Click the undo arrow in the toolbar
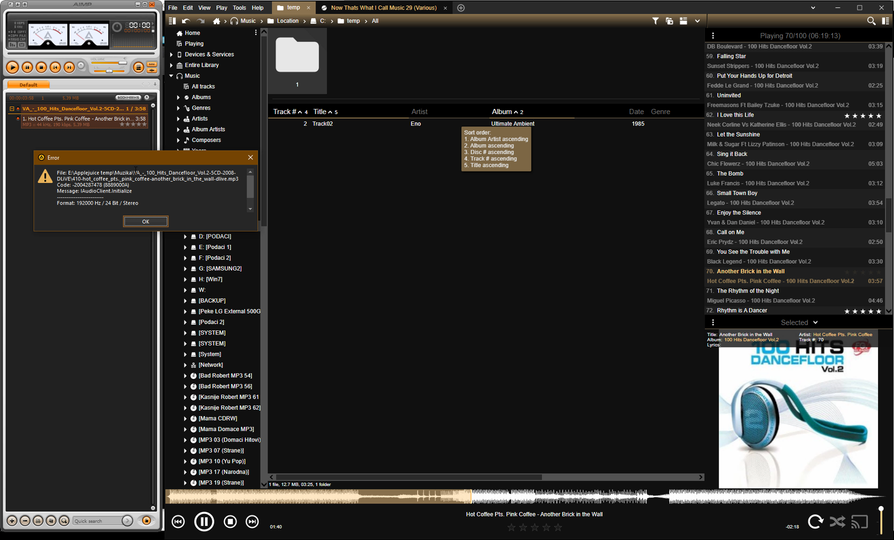The image size is (894, 540). (187, 20)
